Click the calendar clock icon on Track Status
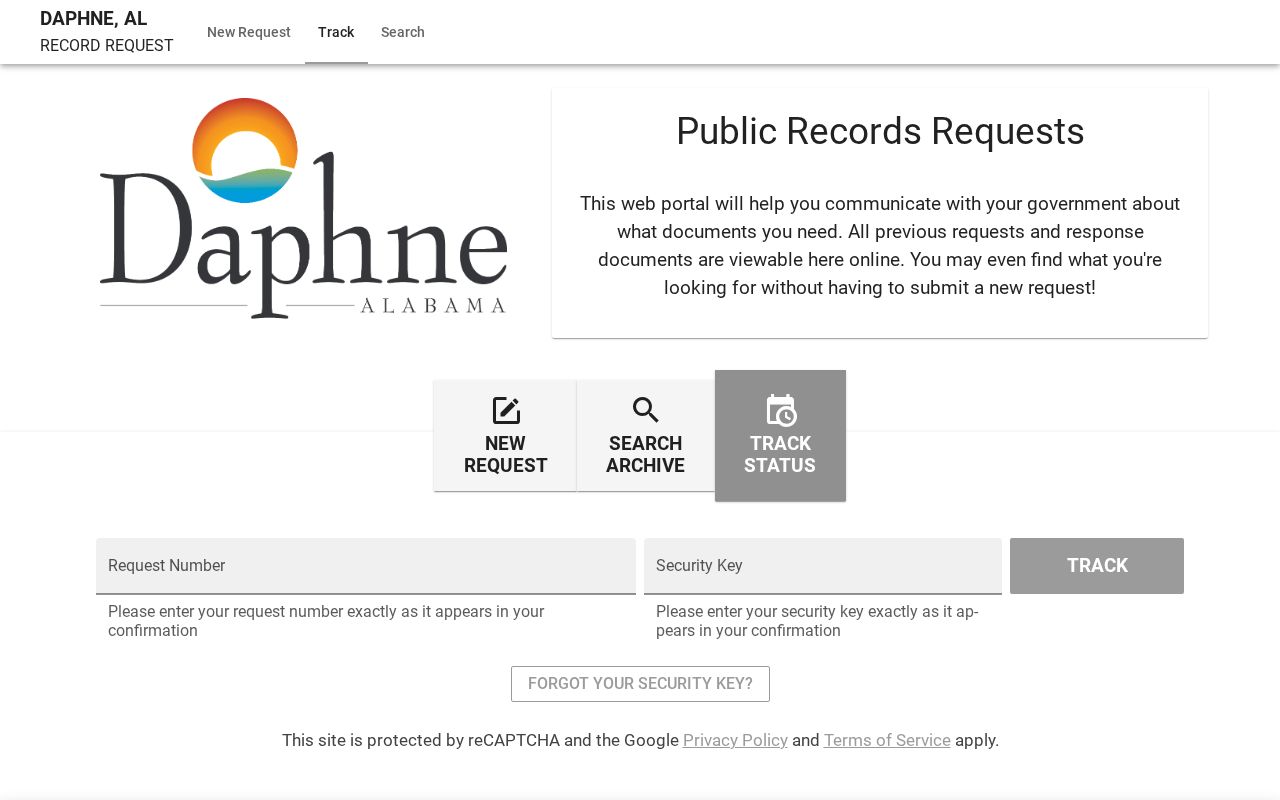 [781, 410]
